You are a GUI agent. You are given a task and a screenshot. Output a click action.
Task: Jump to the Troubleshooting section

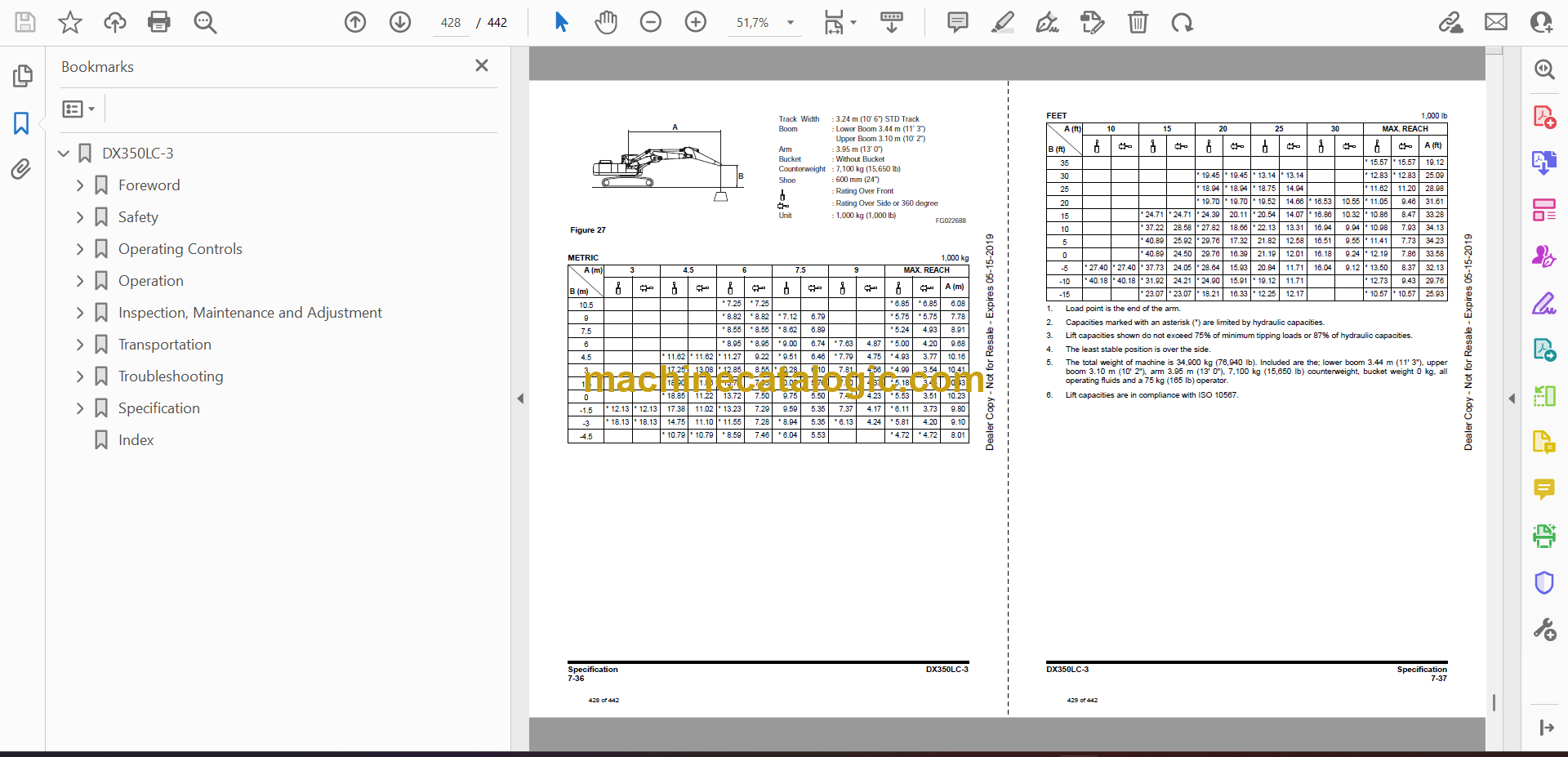pyautogui.click(x=171, y=376)
